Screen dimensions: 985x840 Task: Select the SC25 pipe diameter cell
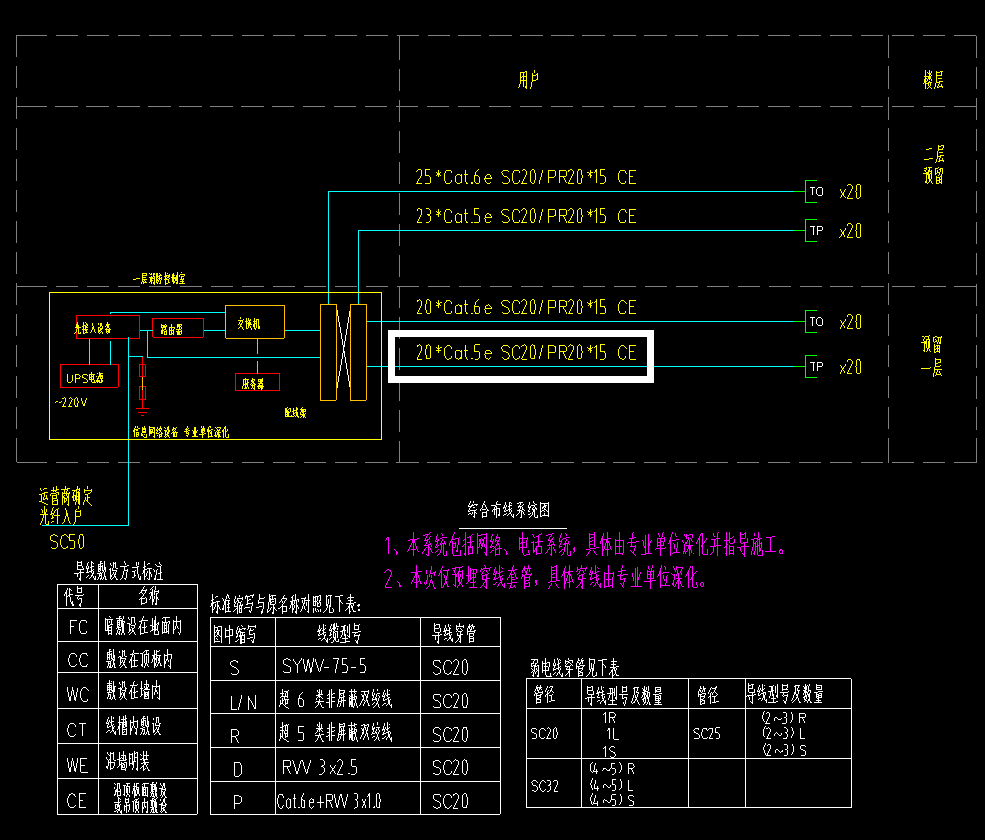click(x=717, y=734)
